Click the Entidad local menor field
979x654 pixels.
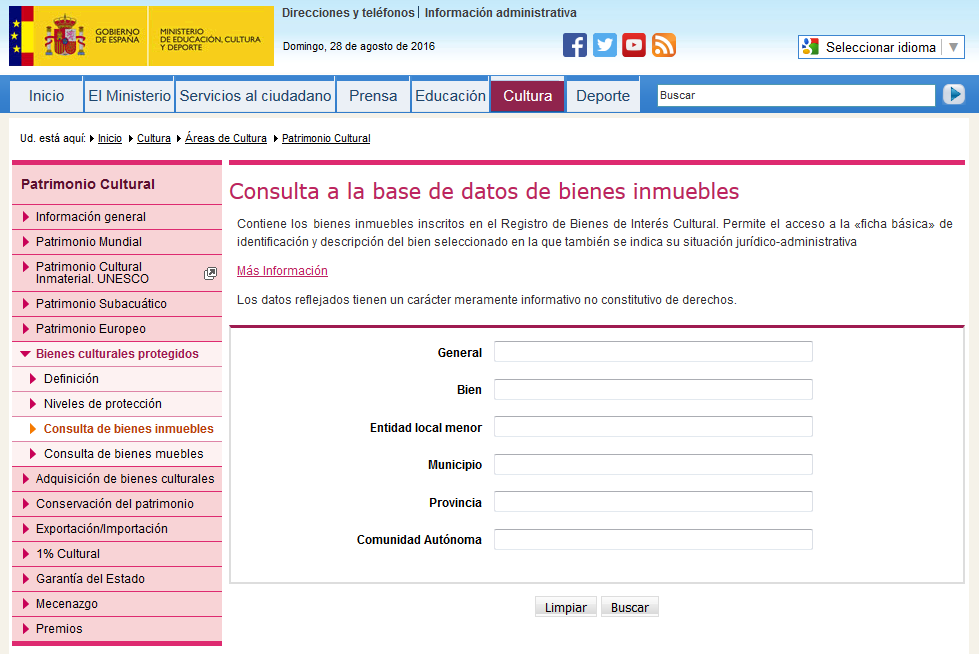click(653, 427)
